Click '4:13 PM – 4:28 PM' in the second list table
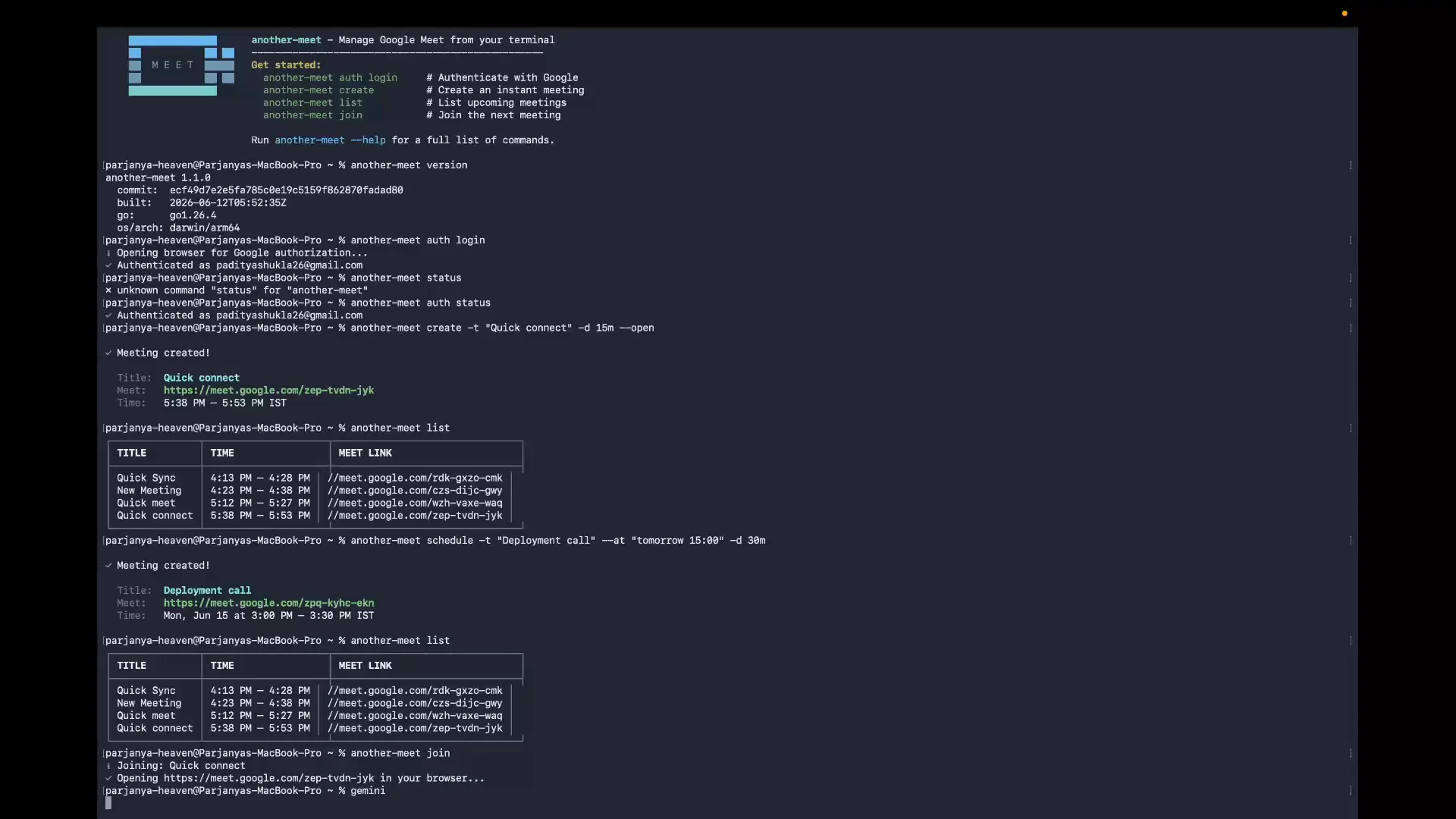 point(260,691)
